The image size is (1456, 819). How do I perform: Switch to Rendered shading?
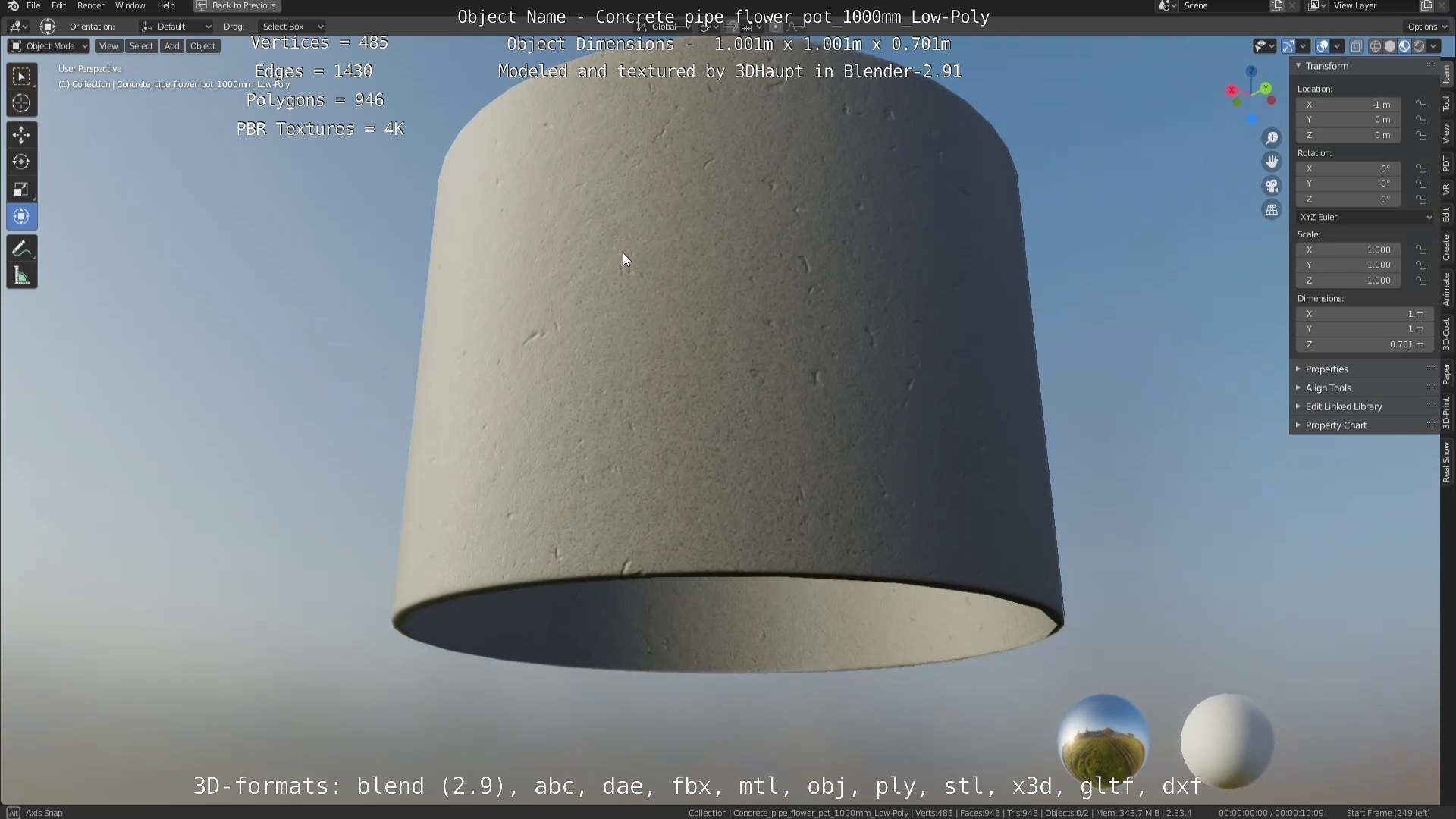1419,46
